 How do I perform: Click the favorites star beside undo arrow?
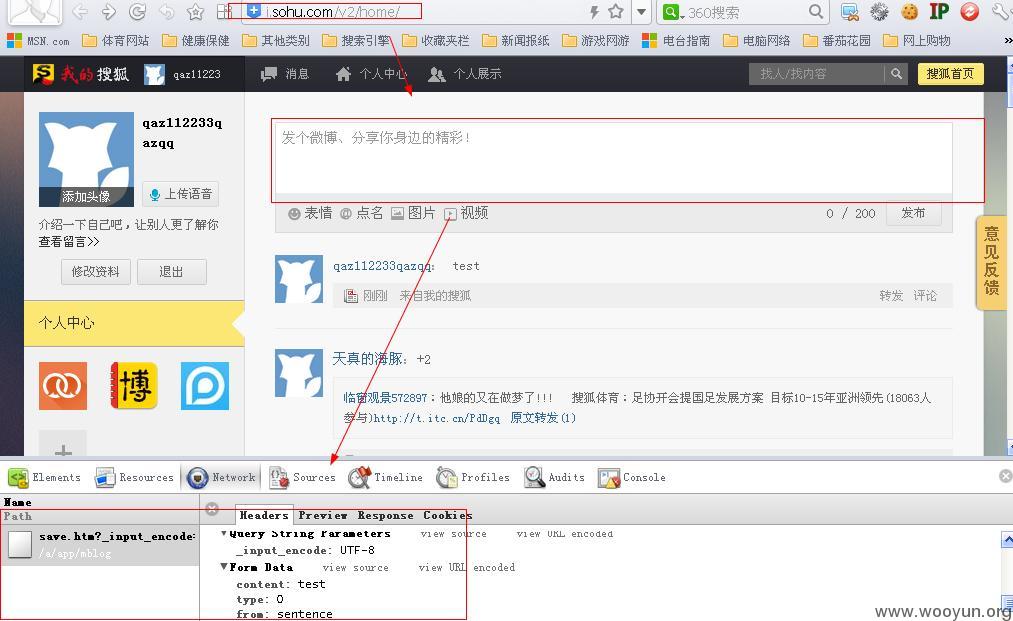[x=196, y=12]
